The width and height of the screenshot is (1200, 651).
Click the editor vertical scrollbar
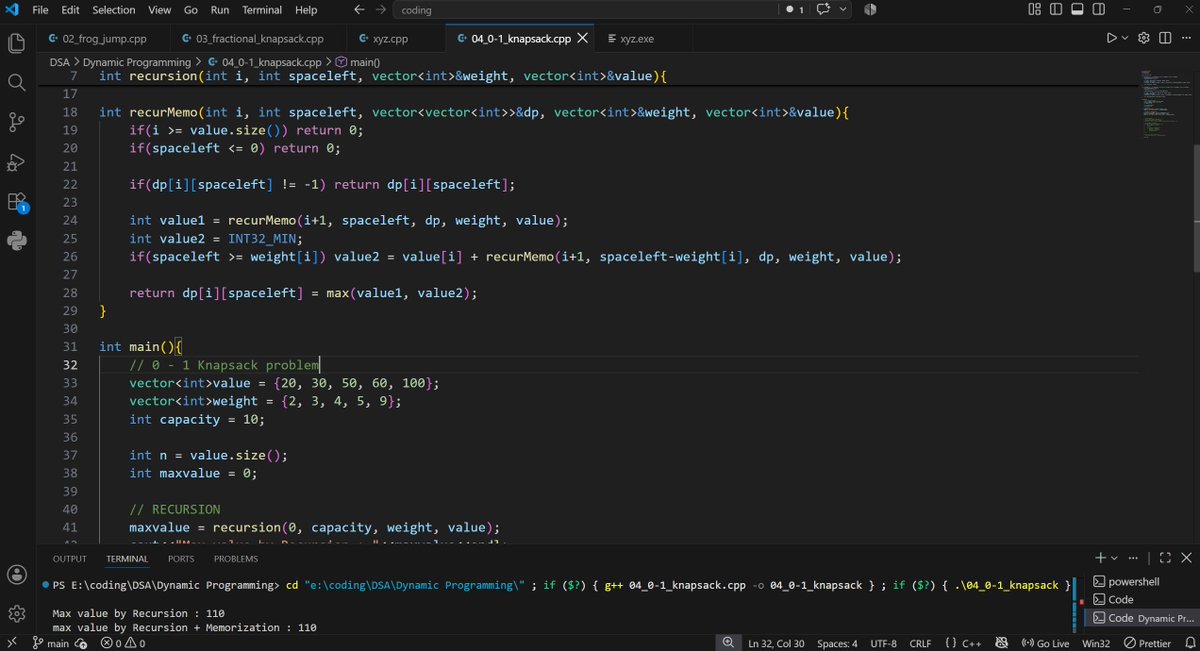[x=1195, y=208]
